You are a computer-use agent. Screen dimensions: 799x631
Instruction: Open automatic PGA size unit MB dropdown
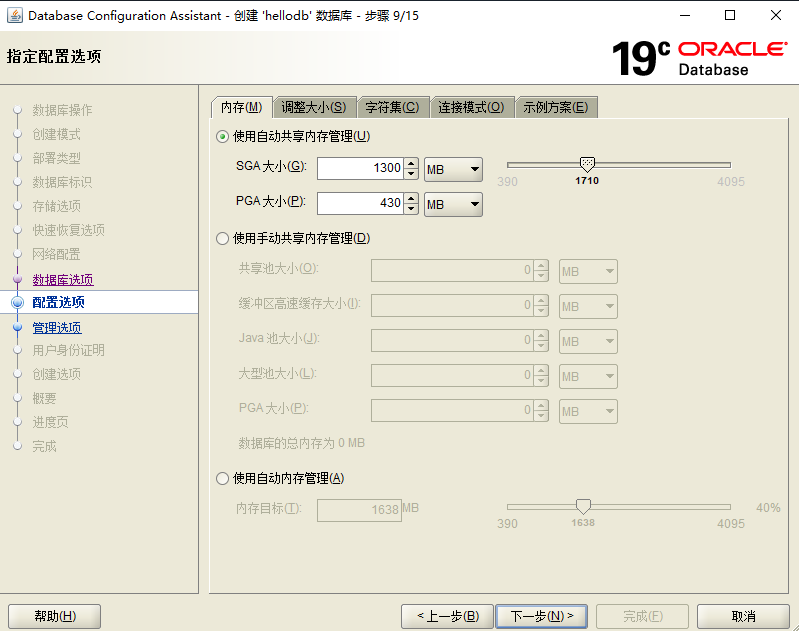click(x=453, y=204)
